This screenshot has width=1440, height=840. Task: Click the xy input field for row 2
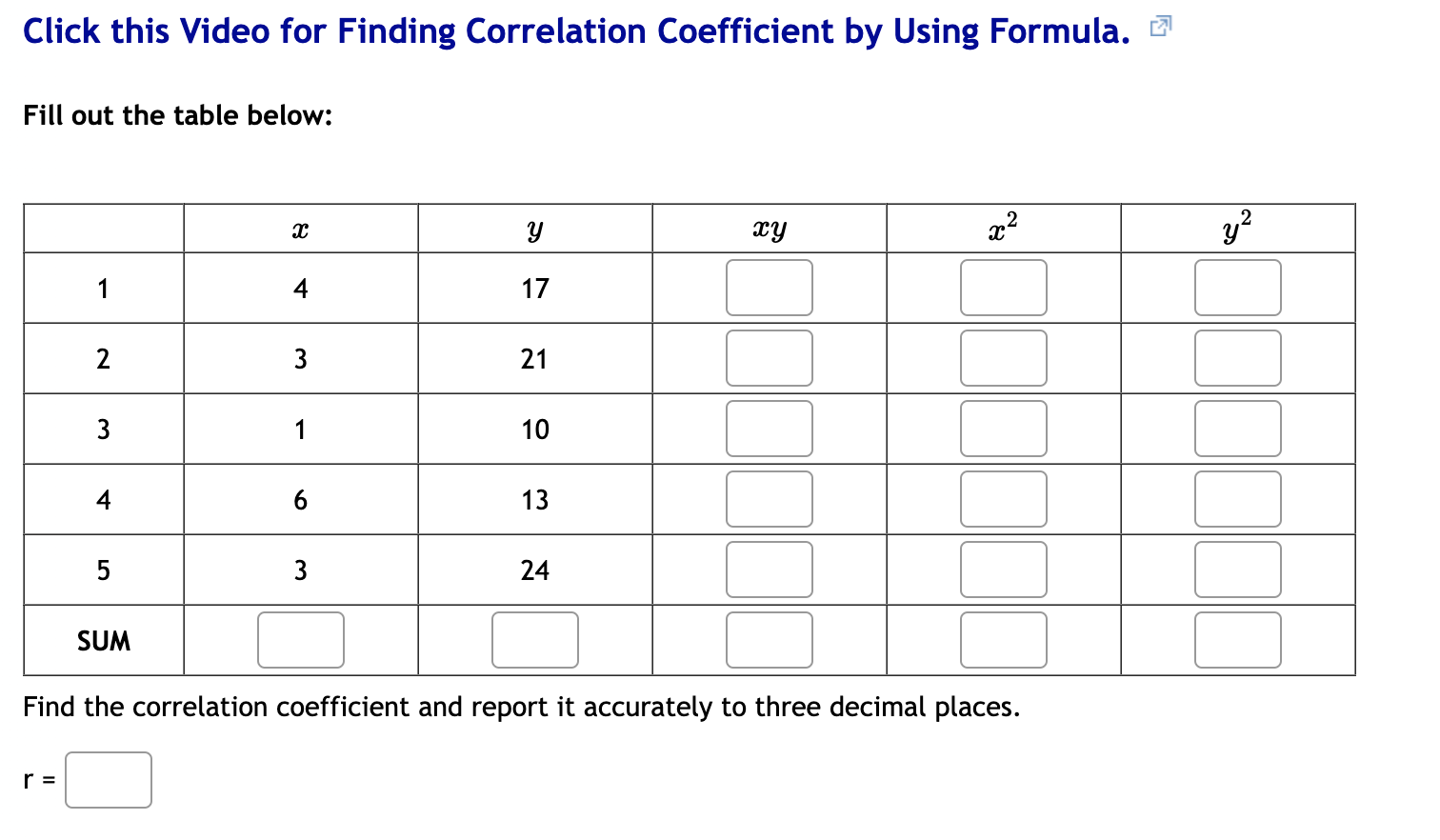click(769, 357)
